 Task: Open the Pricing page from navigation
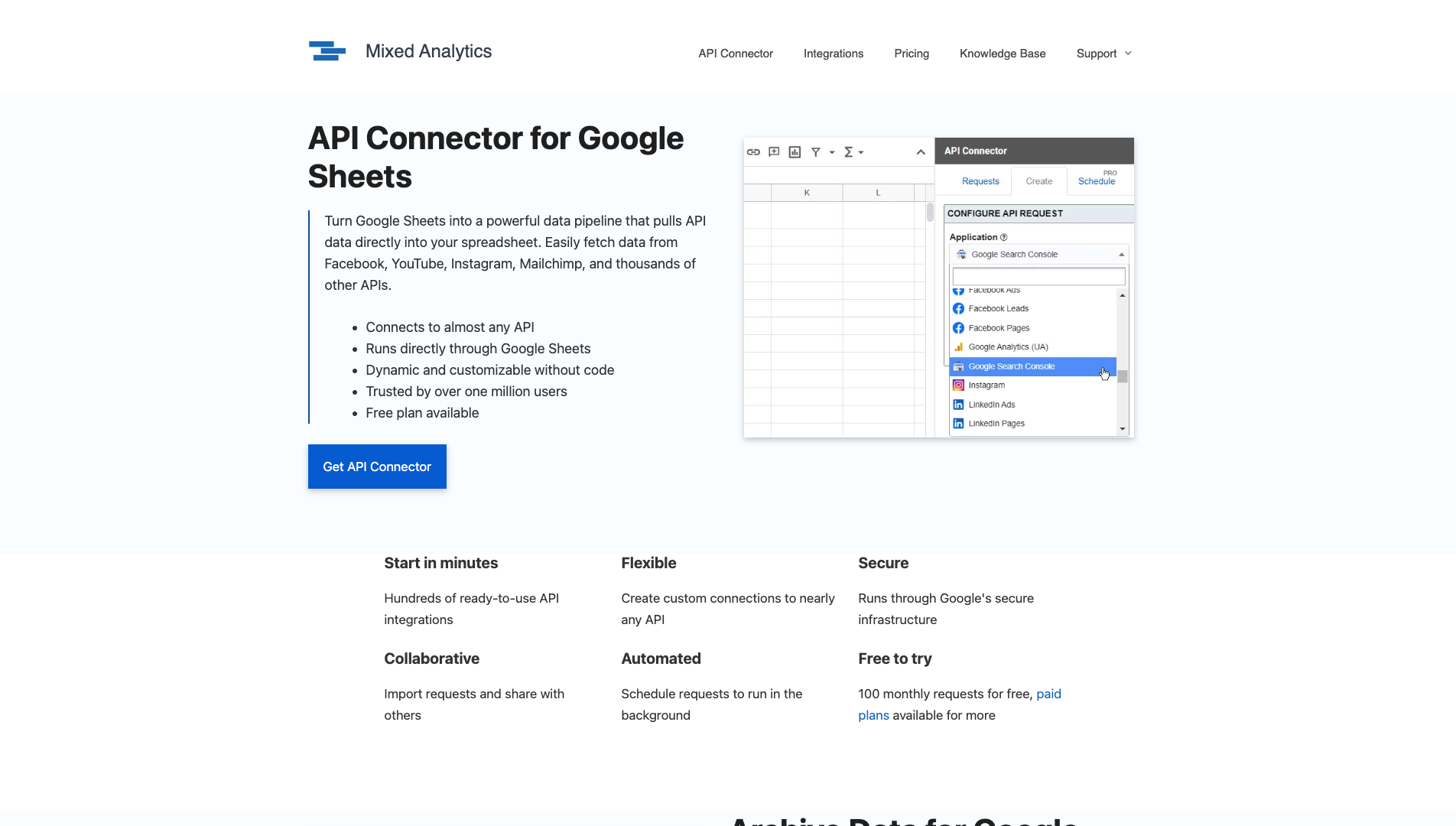pyautogui.click(x=912, y=54)
